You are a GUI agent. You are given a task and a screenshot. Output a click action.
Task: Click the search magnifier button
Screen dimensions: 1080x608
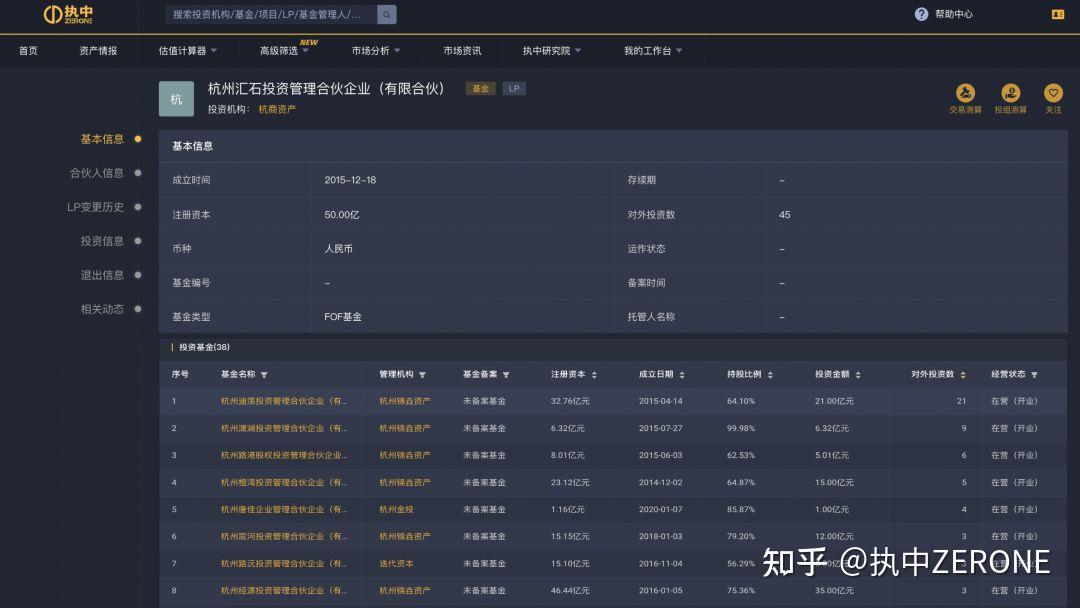pyautogui.click(x=386, y=14)
